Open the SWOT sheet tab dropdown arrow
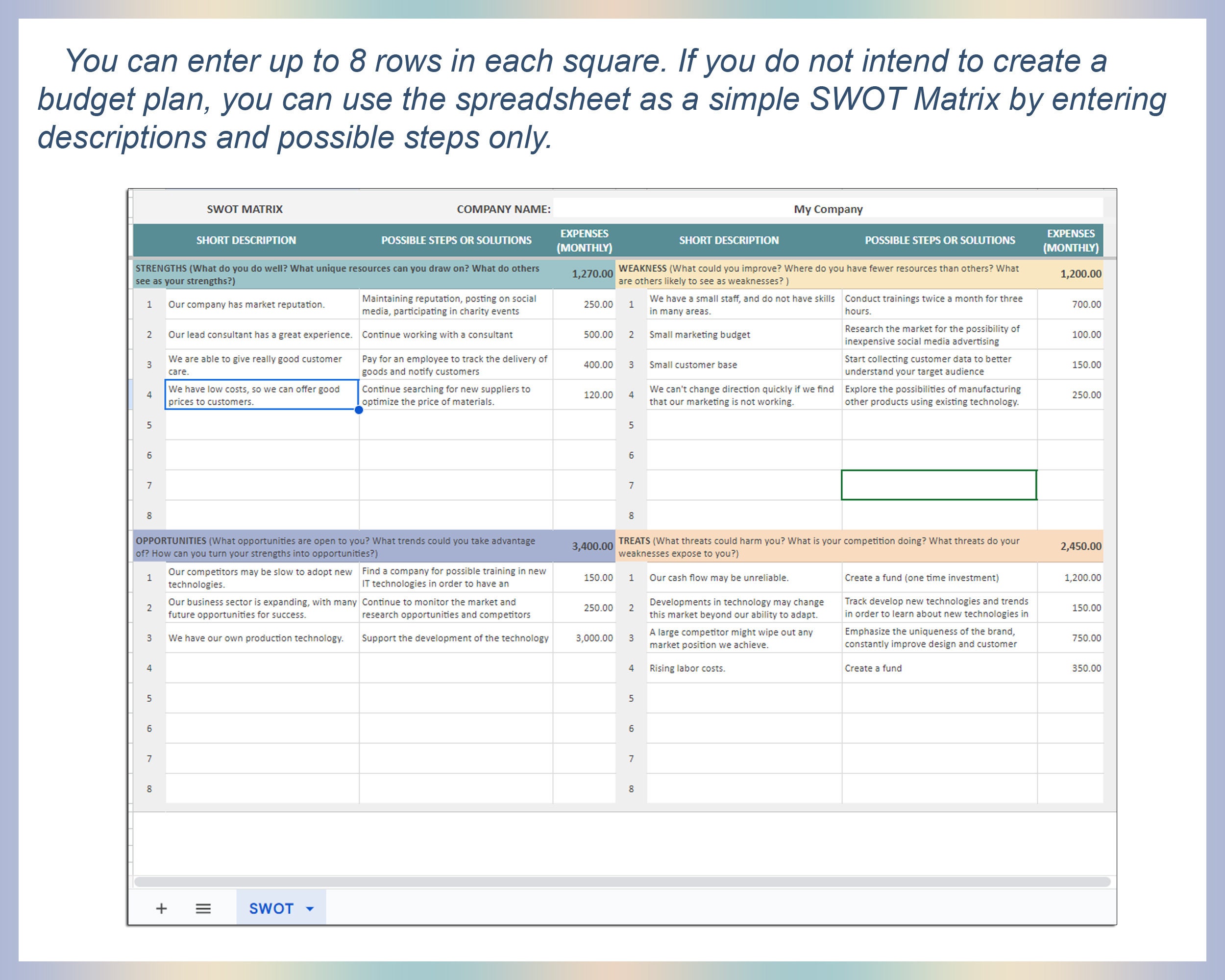1225x980 pixels. click(x=309, y=907)
